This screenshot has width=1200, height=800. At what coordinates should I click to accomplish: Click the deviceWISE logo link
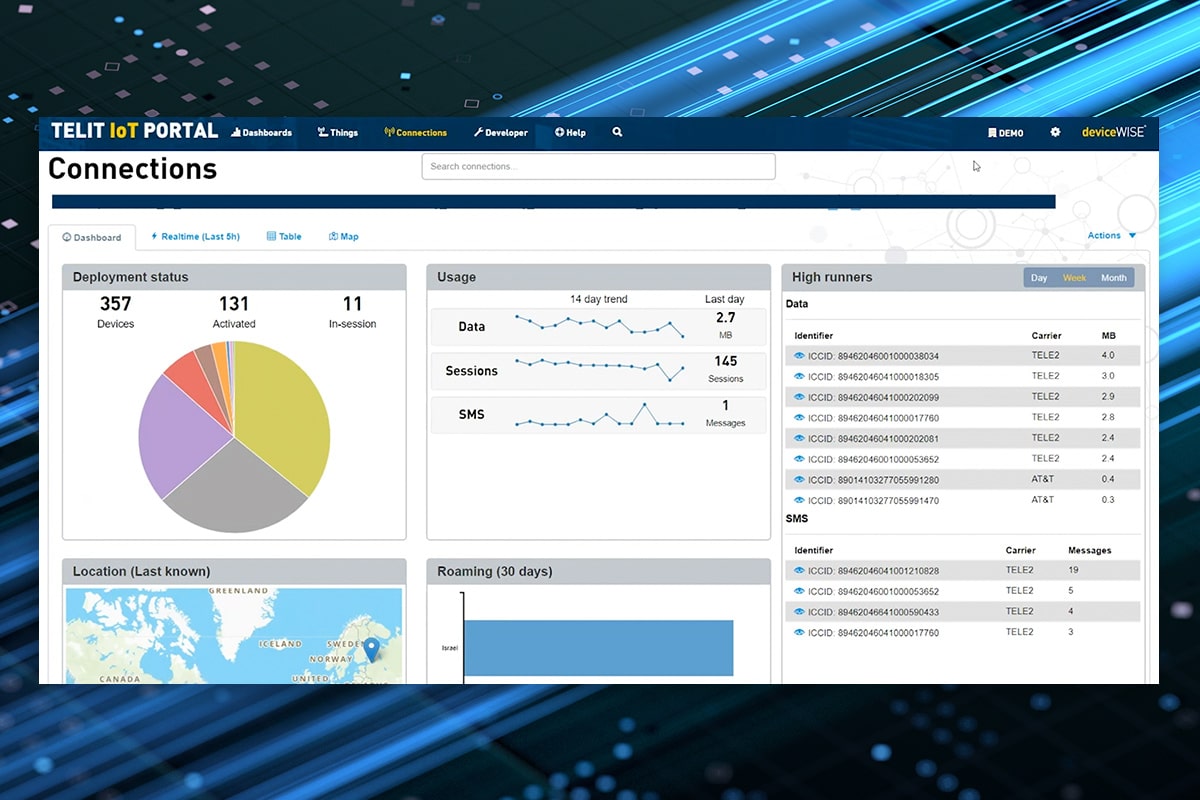(x=1113, y=132)
